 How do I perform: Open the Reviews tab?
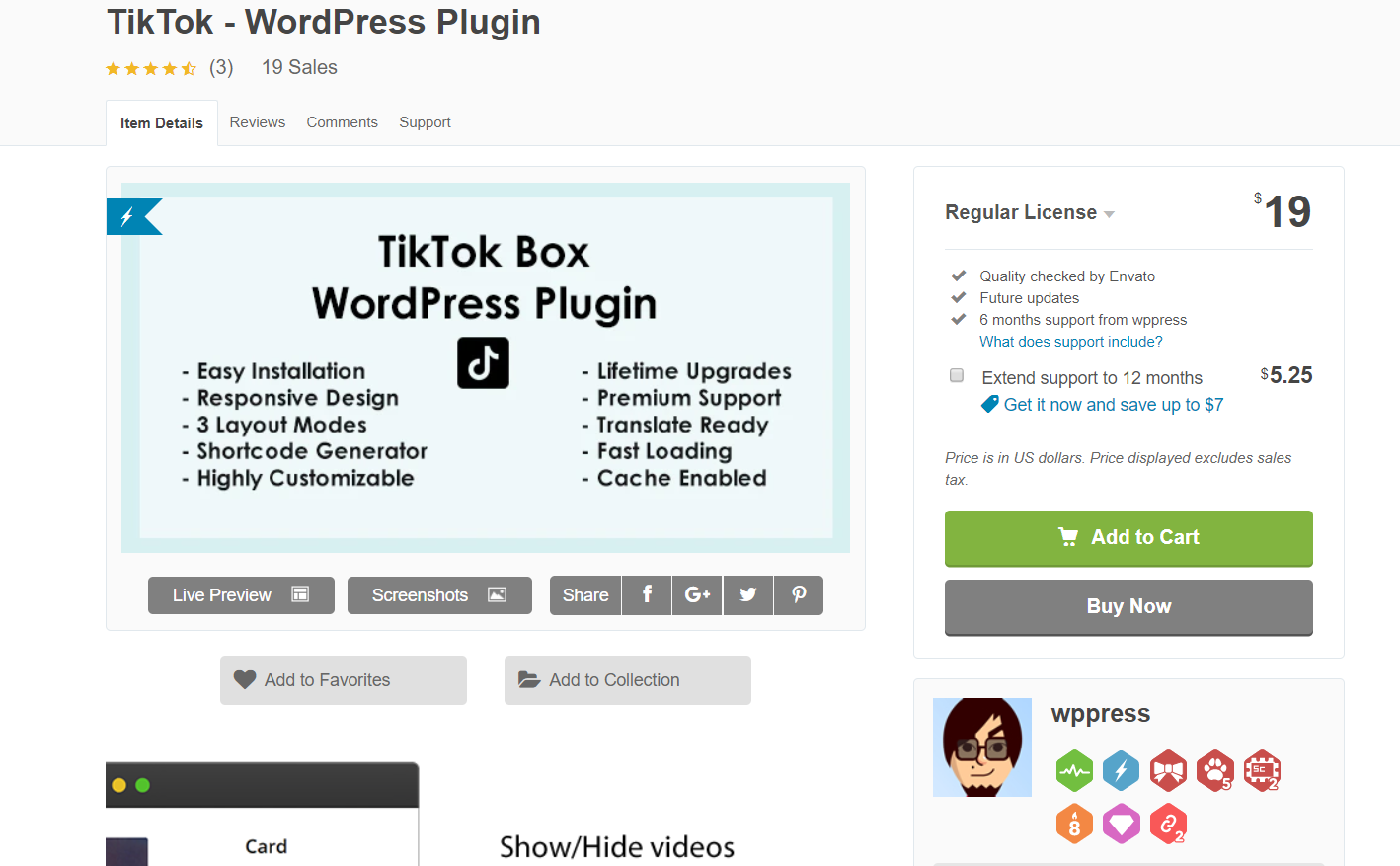[258, 122]
